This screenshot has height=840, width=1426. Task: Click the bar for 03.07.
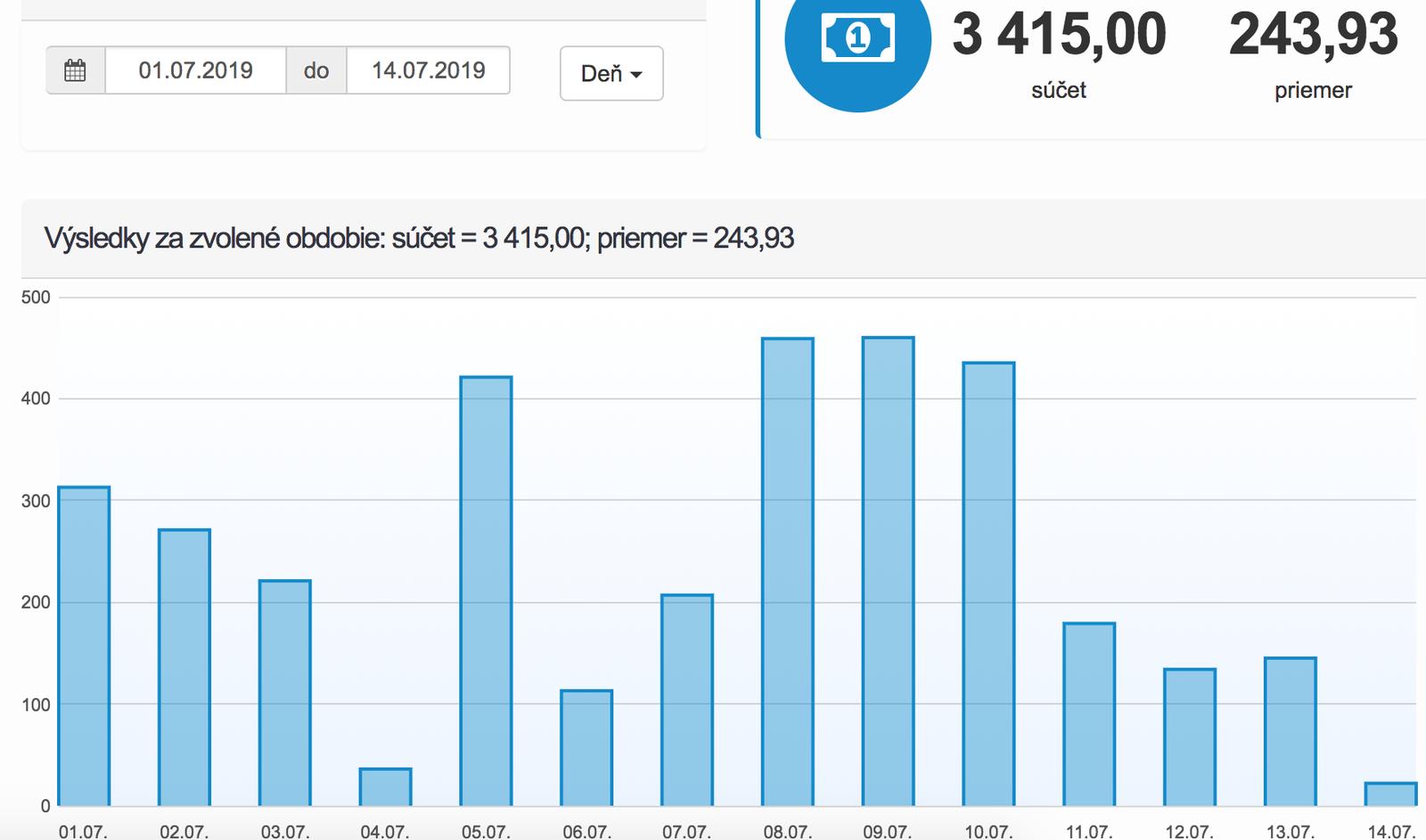click(x=285, y=692)
